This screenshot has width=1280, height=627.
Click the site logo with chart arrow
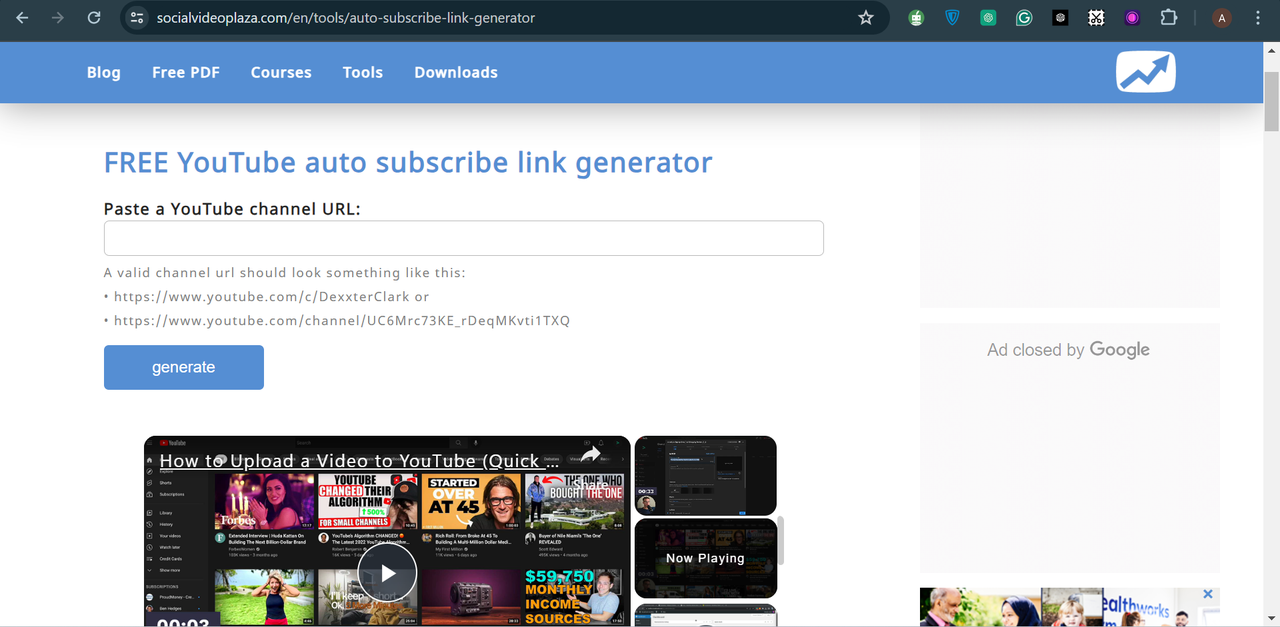pyautogui.click(x=1146, y=72)
